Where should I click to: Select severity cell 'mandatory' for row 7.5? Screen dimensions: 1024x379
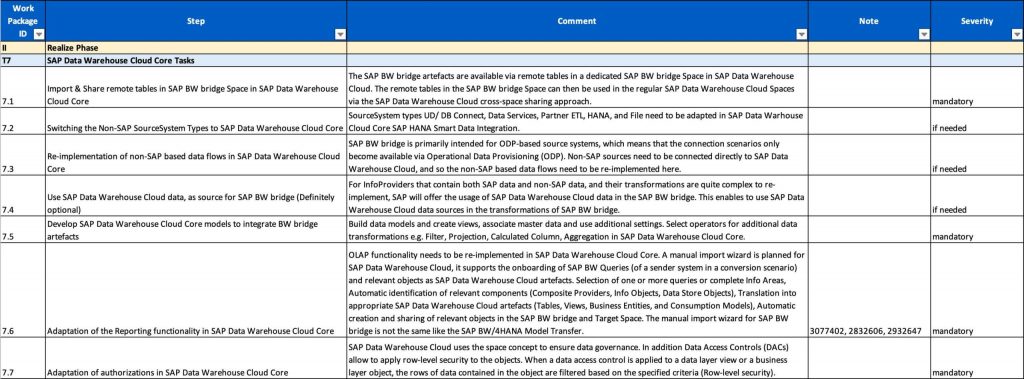[x=977, y=230]
